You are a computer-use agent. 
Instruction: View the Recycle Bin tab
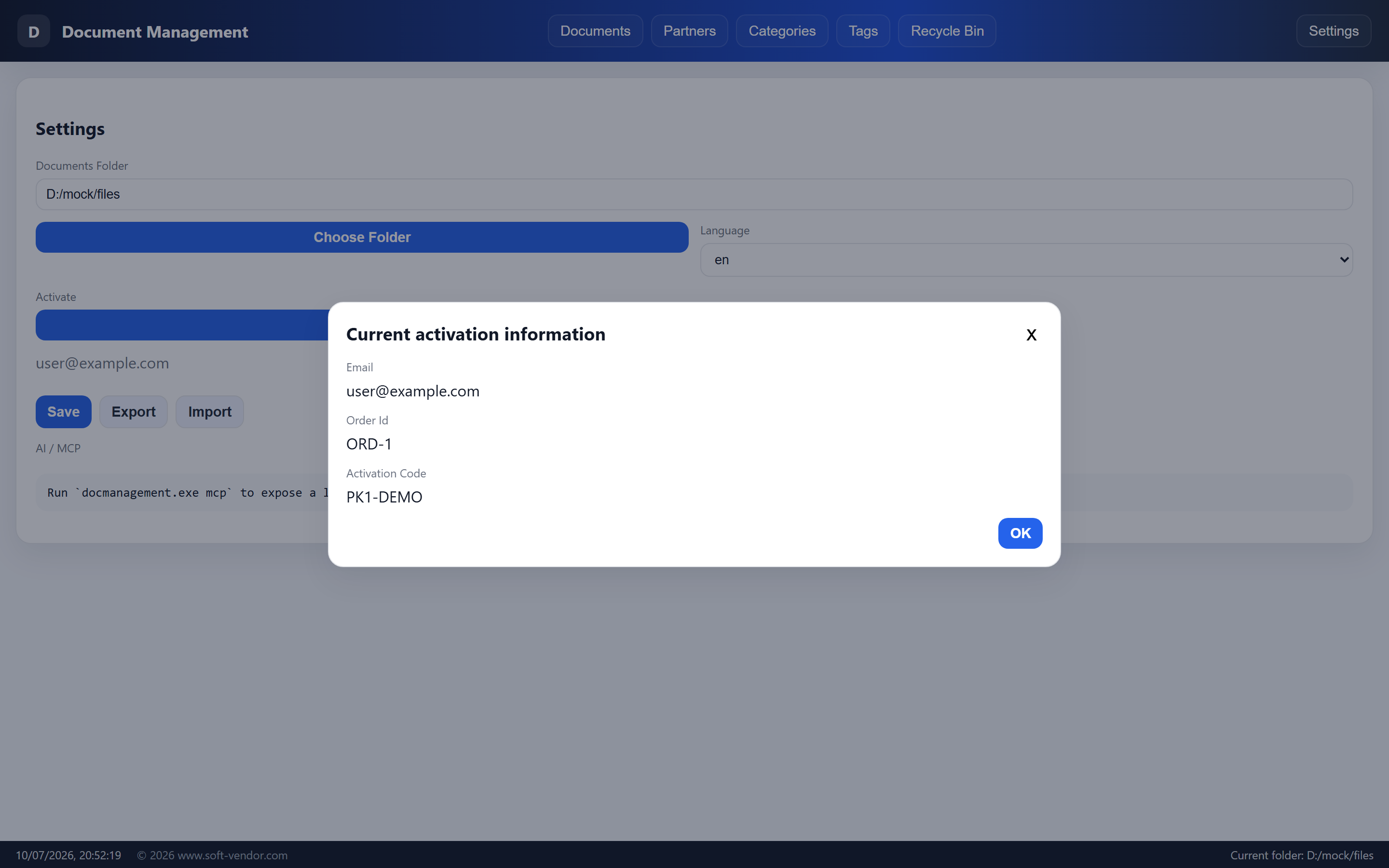click(x=947, y=31)
